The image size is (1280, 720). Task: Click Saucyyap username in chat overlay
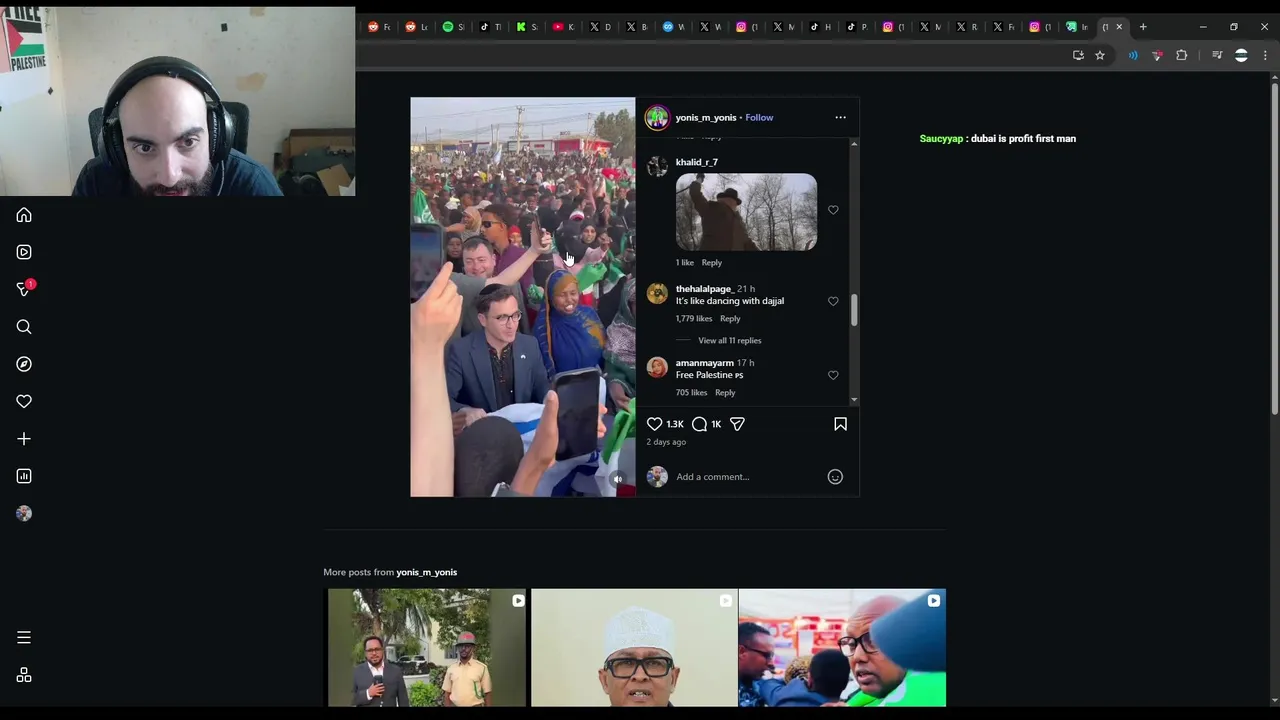941,139
